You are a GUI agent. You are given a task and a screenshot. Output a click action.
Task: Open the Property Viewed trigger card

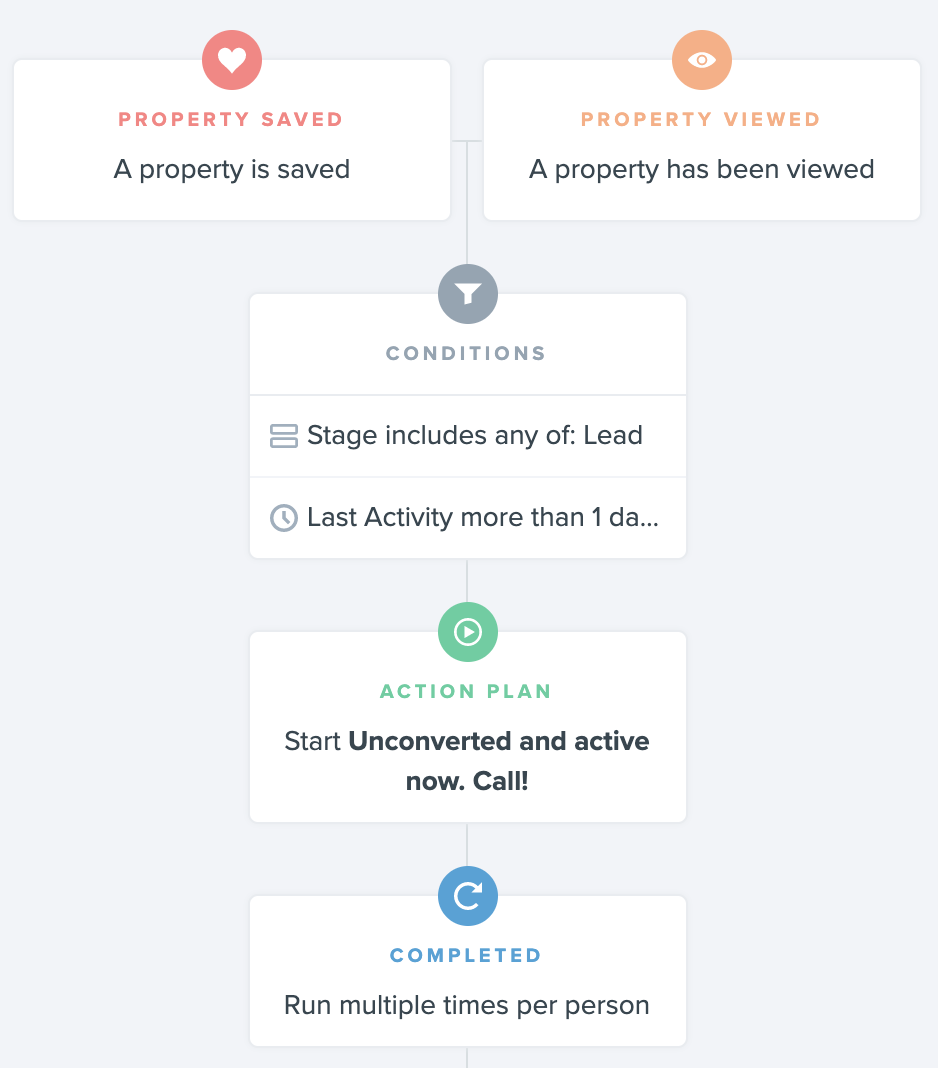point(702,140)
